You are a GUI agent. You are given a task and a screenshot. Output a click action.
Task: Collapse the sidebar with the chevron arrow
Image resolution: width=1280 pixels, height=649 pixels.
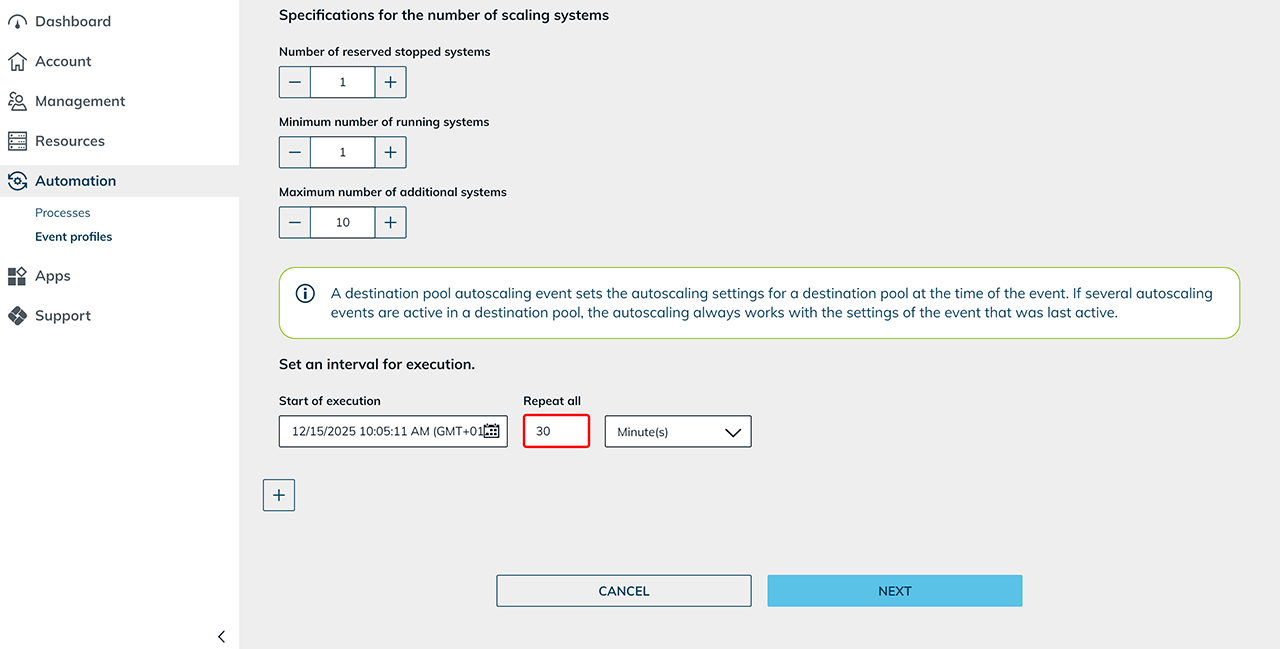221,636
